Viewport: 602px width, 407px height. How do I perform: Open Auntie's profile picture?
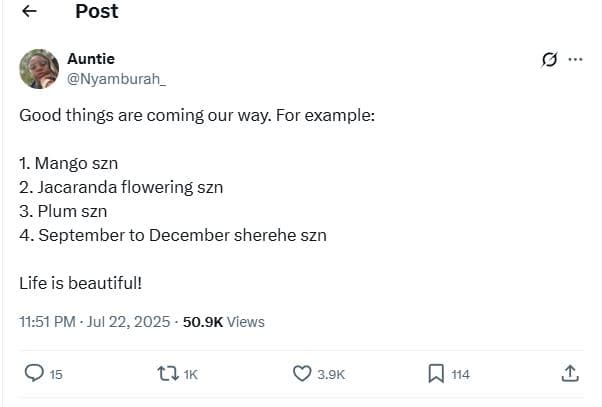[38, 68]
